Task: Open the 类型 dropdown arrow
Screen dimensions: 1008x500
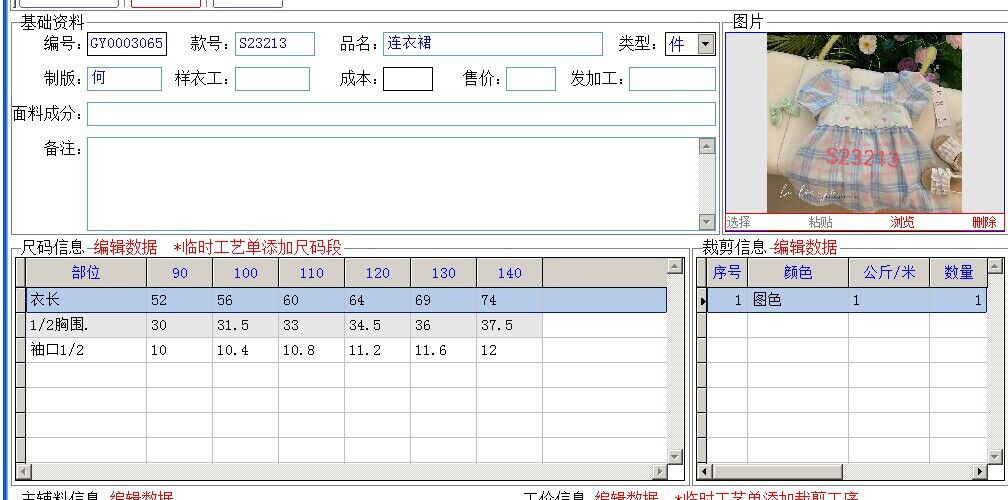Action: [x=706, y=44]
